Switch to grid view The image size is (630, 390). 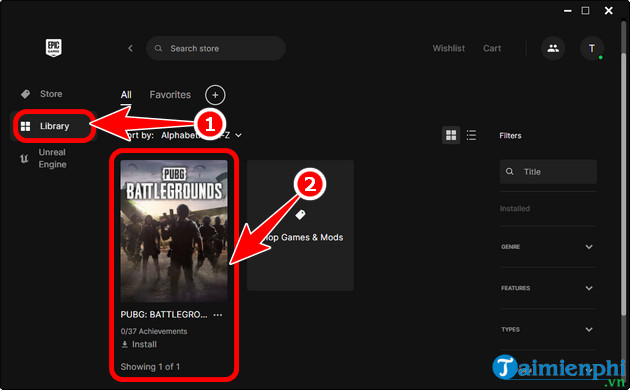[x=451, y=135]
